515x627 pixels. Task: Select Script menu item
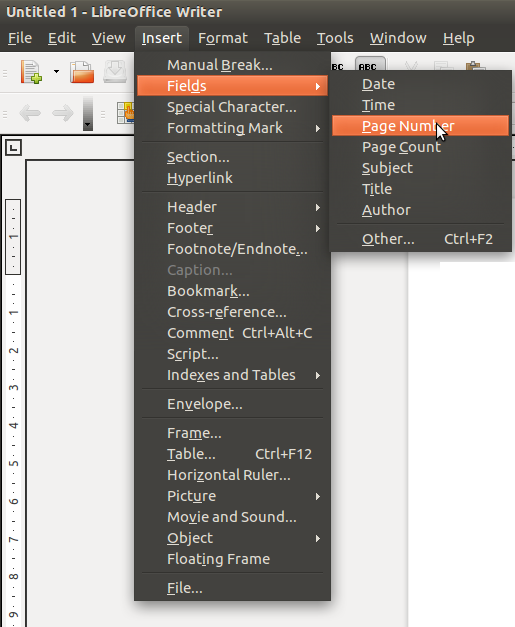232,354
